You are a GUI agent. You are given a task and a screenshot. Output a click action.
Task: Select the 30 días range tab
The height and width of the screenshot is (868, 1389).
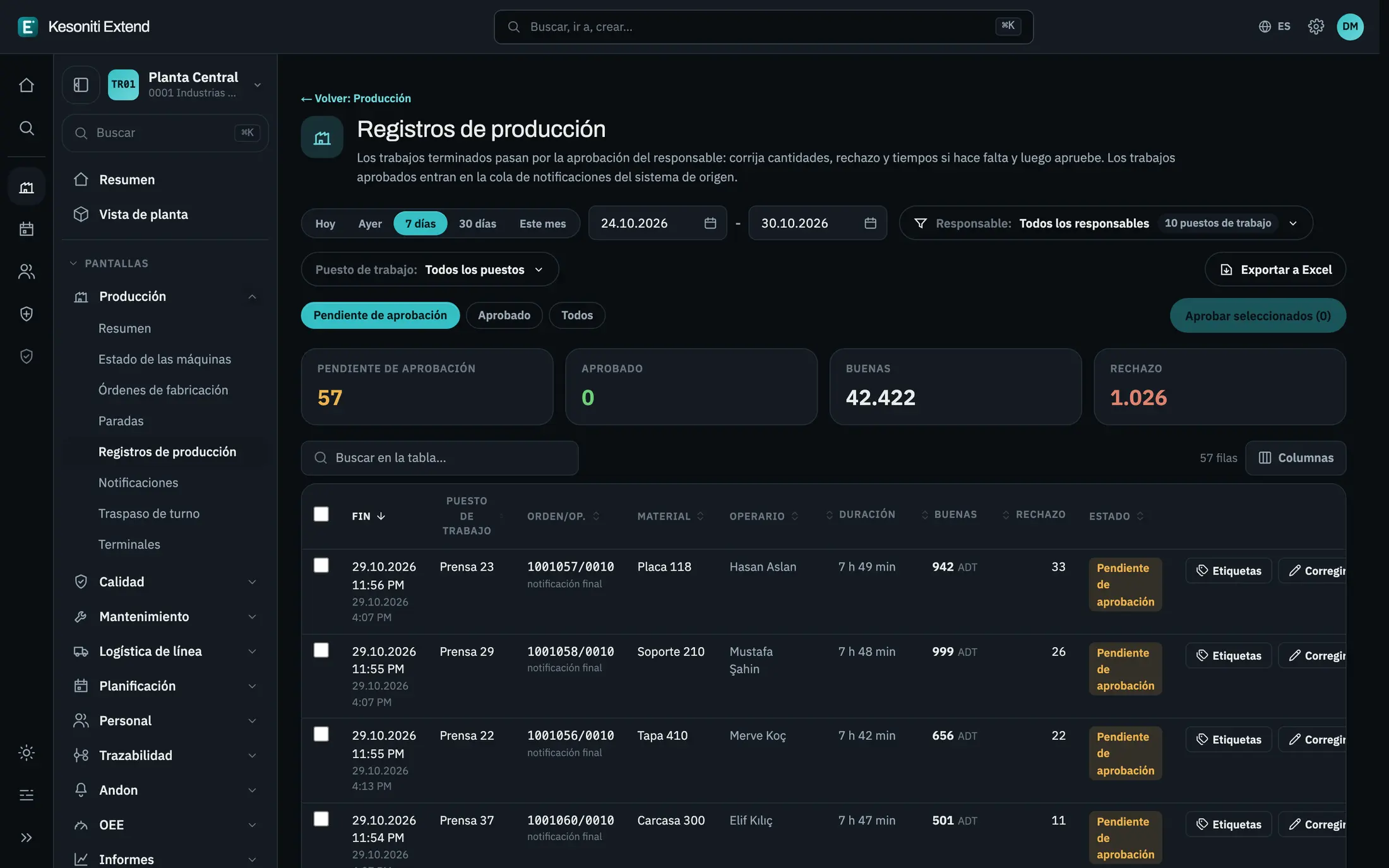click(477, 223)
